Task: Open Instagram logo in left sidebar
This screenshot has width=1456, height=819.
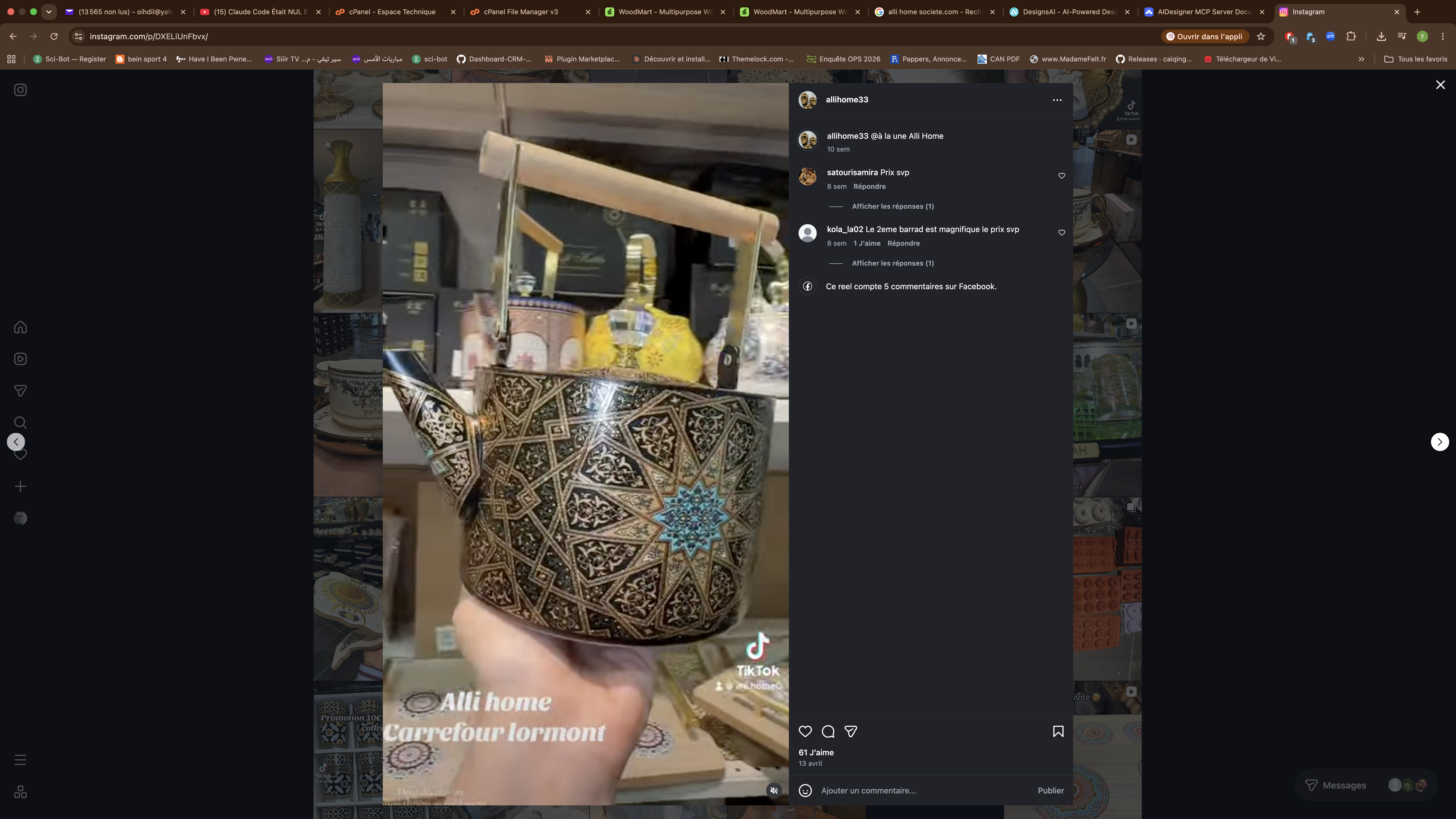Action: [x=20, y=90]
